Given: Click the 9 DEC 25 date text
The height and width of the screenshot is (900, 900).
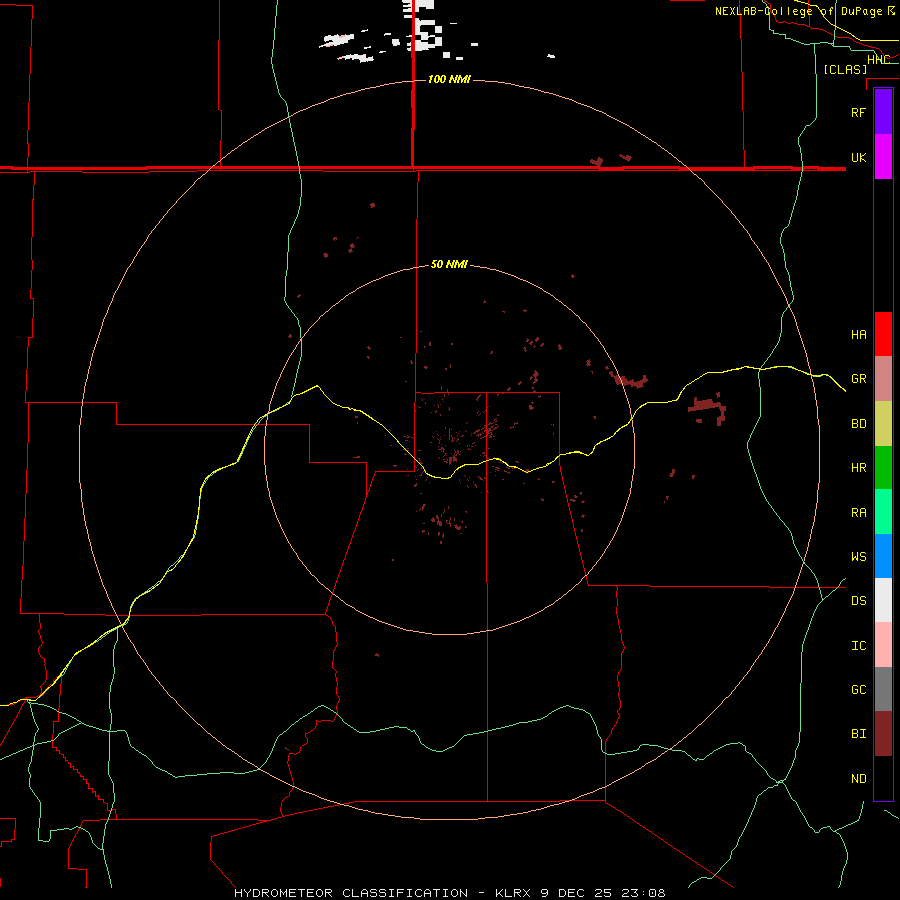Looking at the screenshot, I should (x=577, y=893).
